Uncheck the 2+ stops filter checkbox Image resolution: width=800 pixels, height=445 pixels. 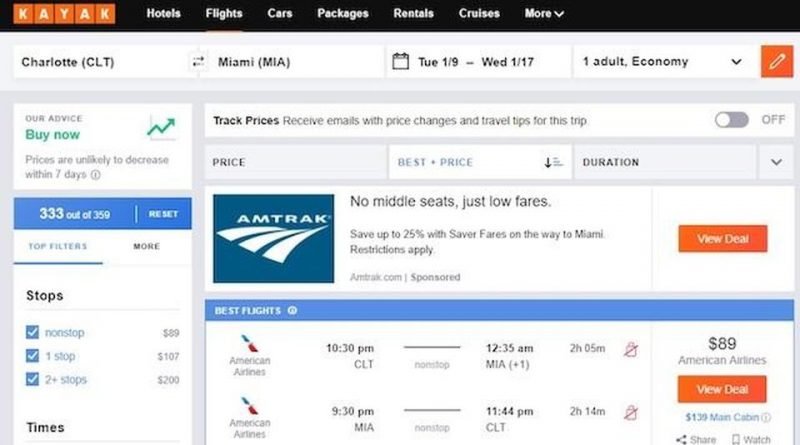[x=32, y=379]
